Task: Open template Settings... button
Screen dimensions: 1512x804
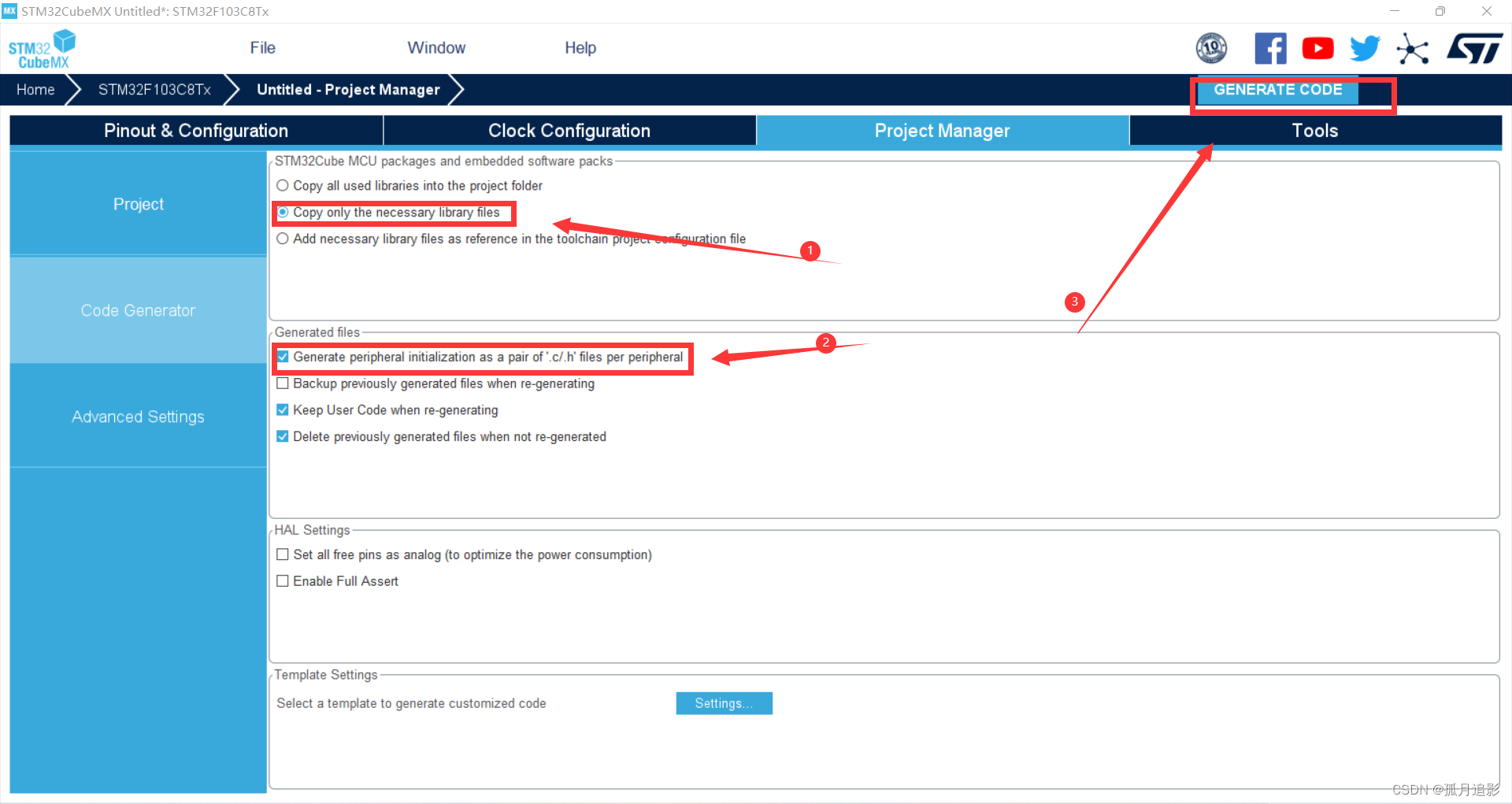Action: (724, 703)
